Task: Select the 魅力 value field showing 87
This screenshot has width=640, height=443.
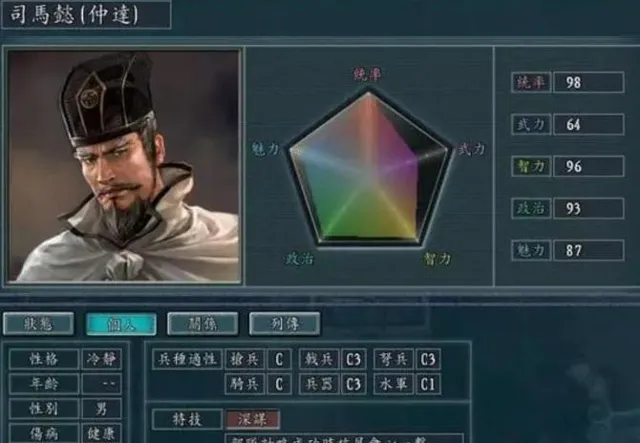Action: [x=589, y=250]
